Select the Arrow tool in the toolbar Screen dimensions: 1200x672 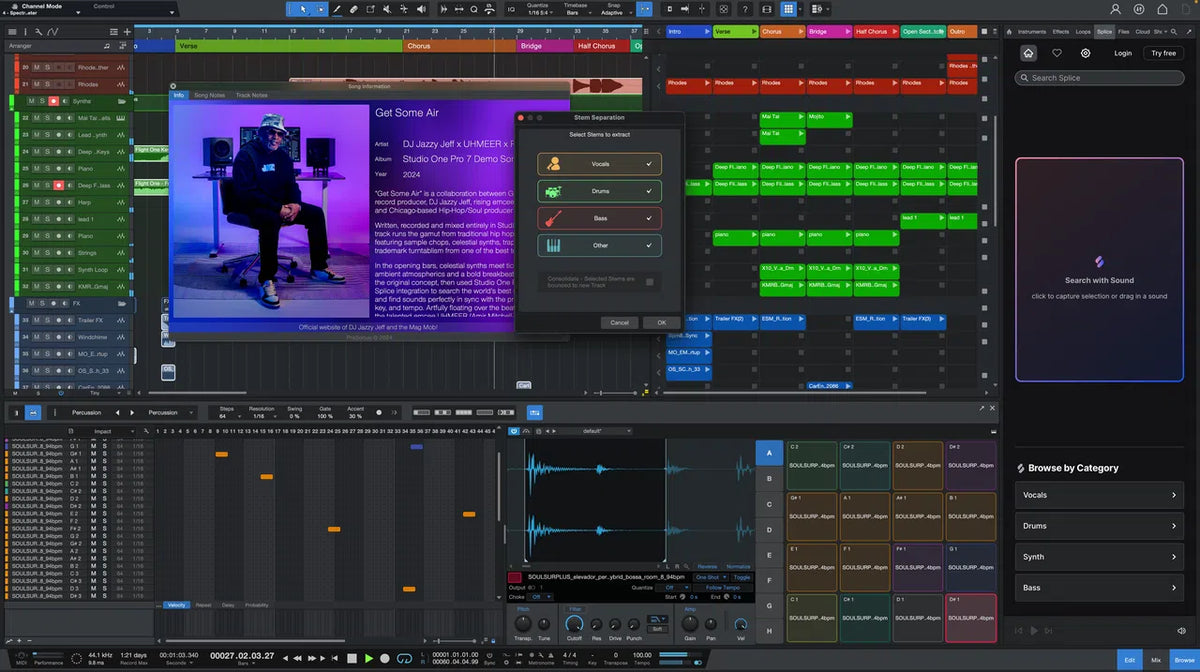click(304, 9)
